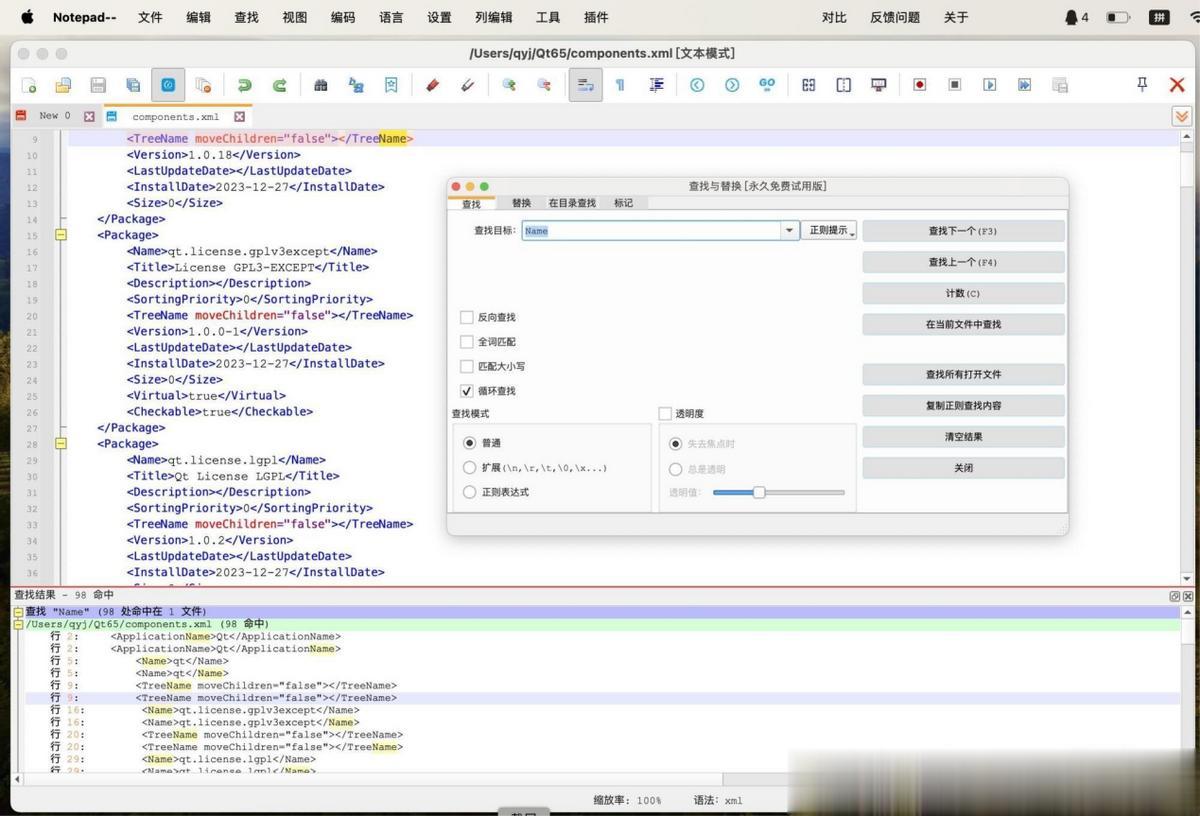Click the binoculars Find icon
Screen dimensions: 1200x816
[321, 85]
